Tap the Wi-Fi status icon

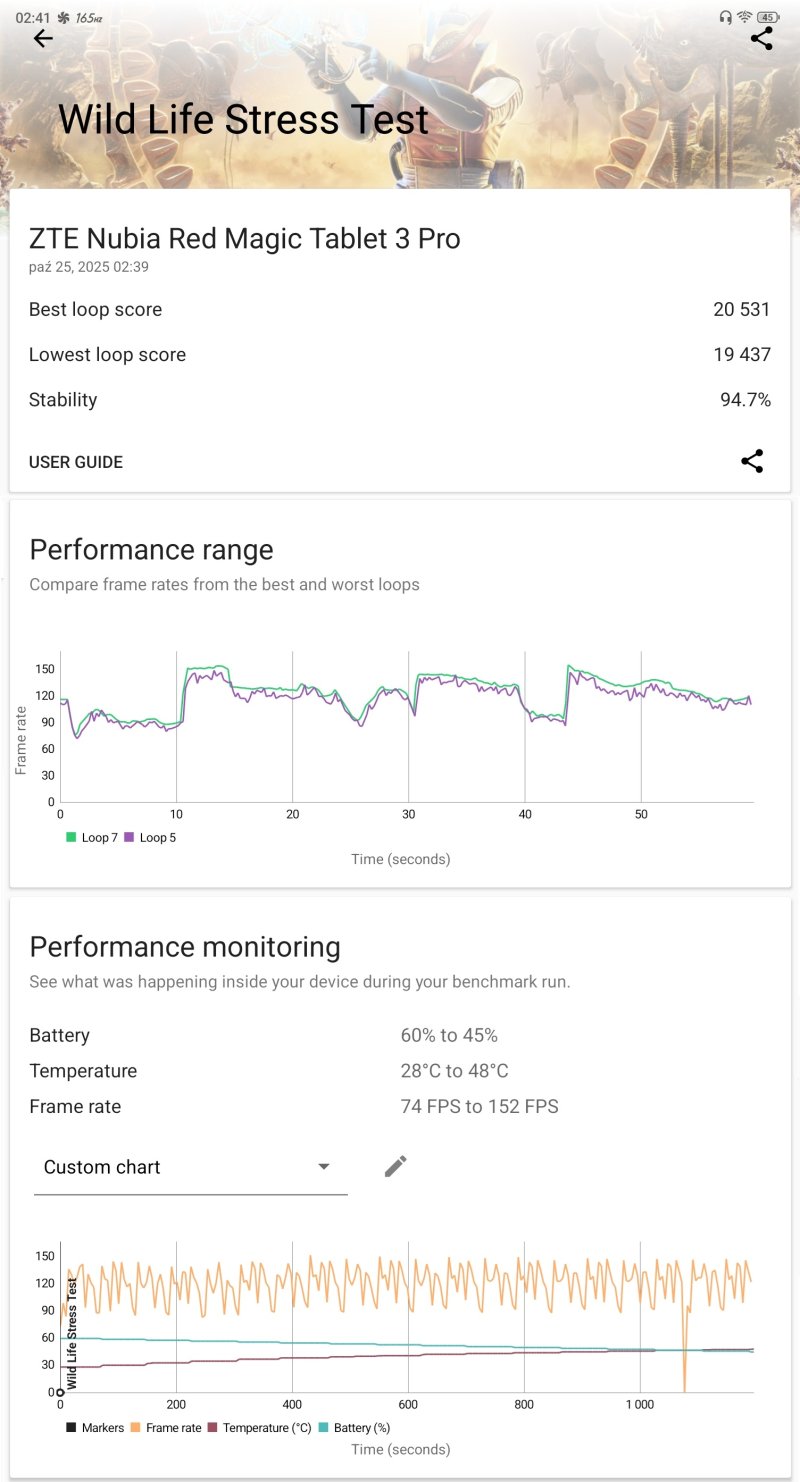[744, 17]
